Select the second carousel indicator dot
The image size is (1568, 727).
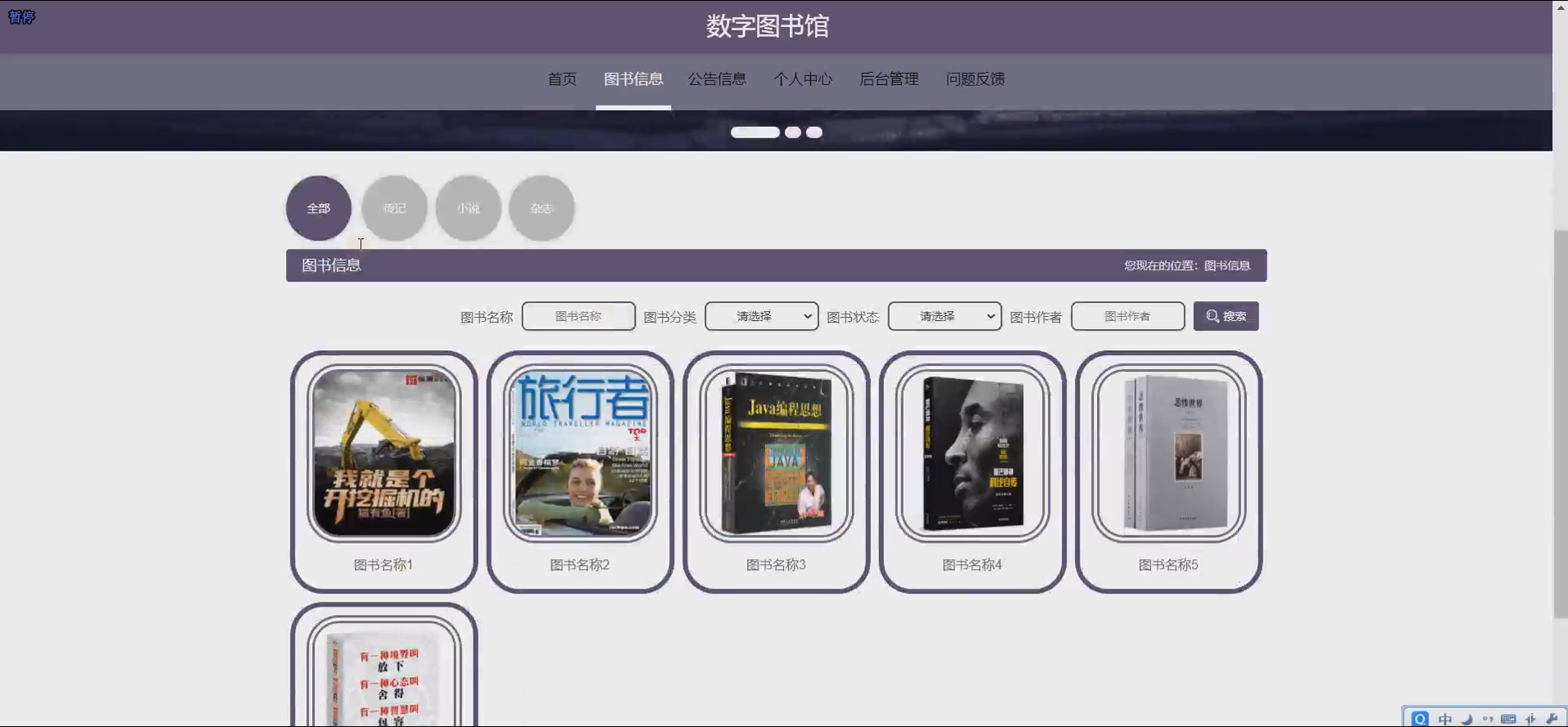tap(792, 132)
